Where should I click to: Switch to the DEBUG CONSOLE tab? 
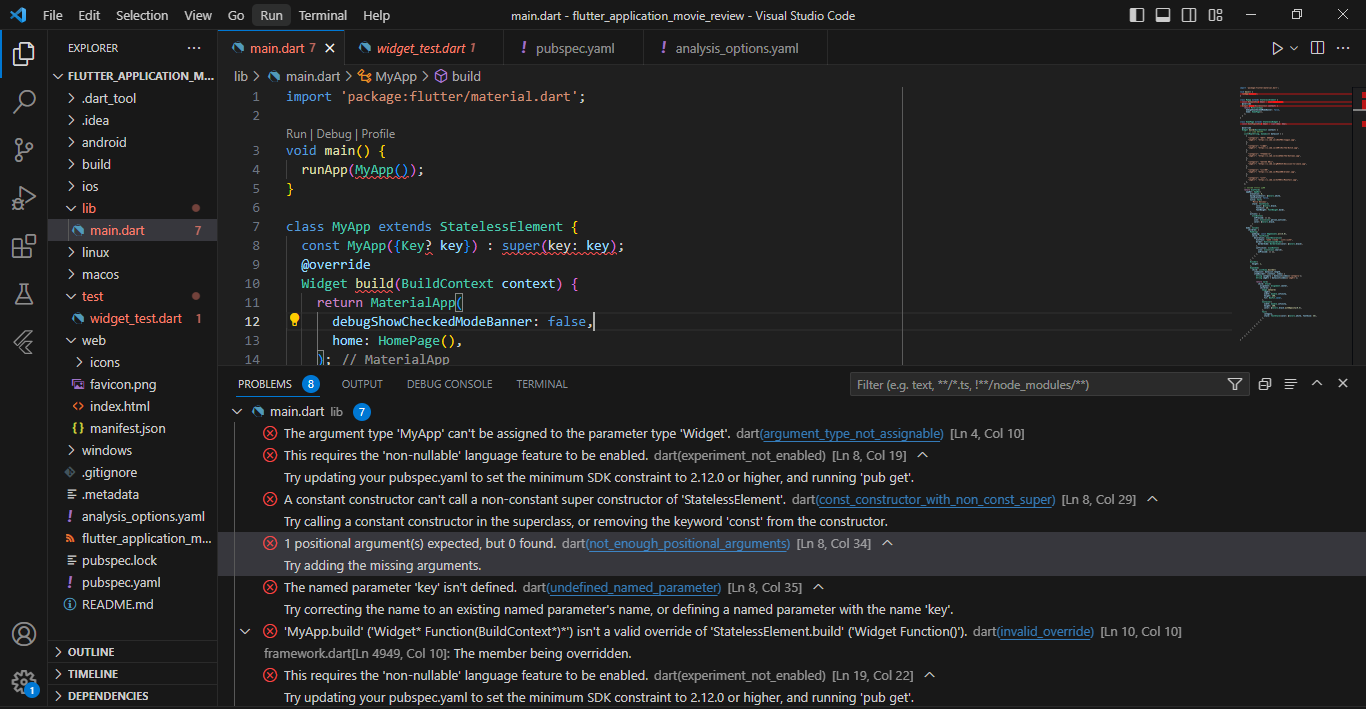click(x=449, y=384)
